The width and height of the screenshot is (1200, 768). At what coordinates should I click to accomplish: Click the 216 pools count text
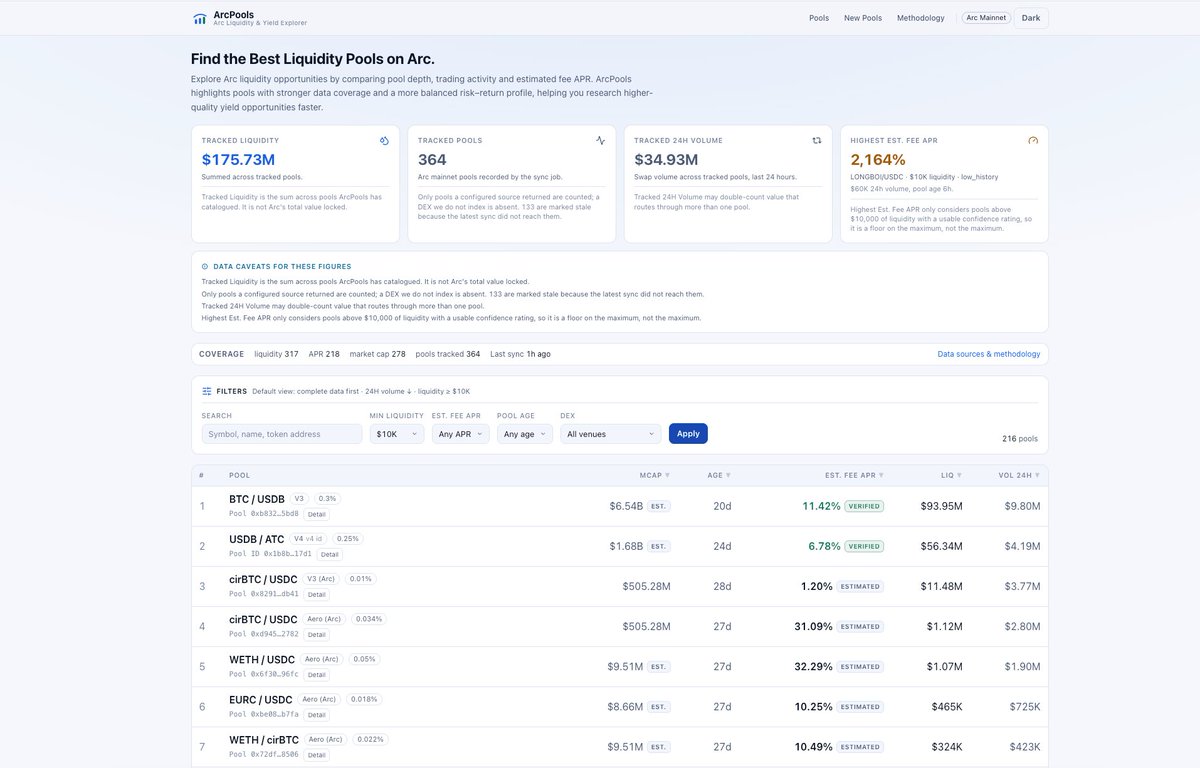(x=1020, y=438)
